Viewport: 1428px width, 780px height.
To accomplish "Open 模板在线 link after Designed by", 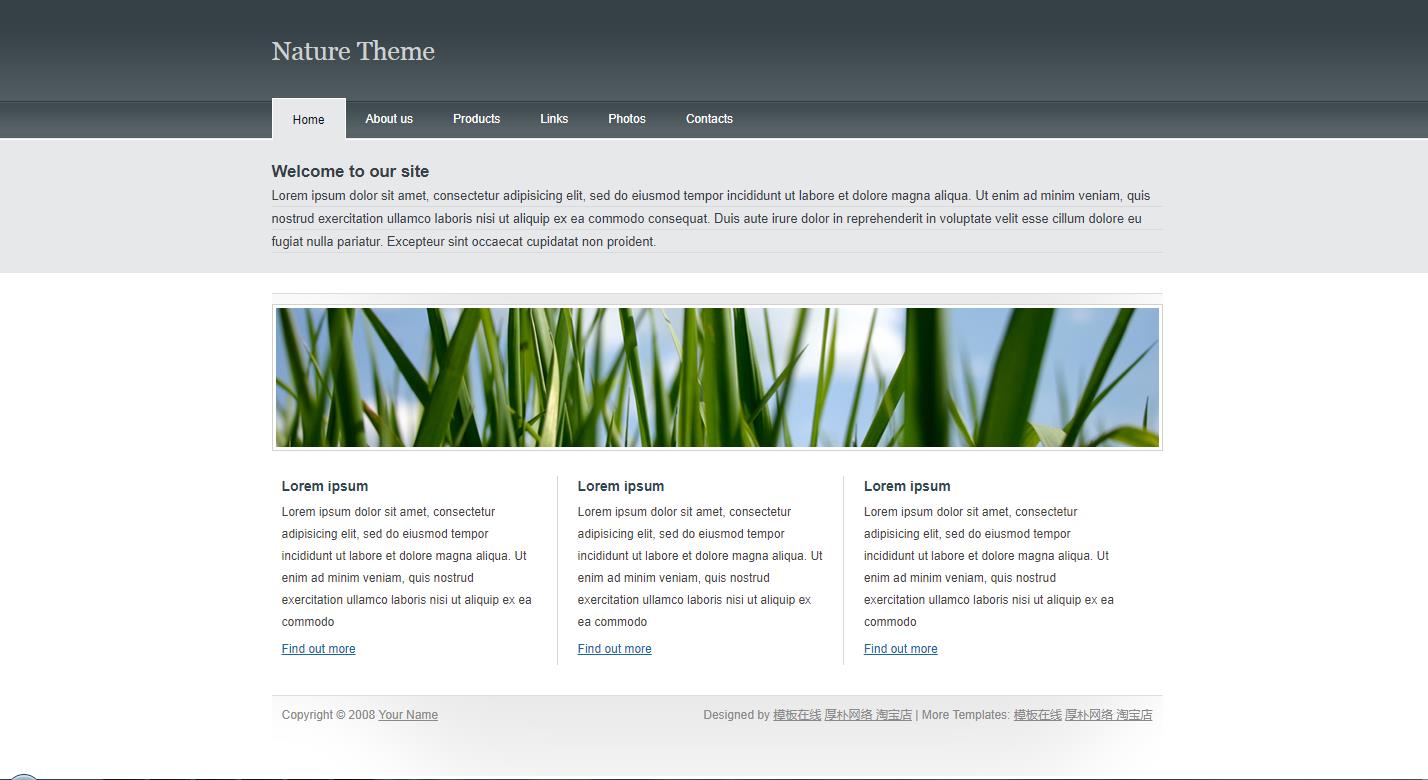I will [x=797, y=715].
